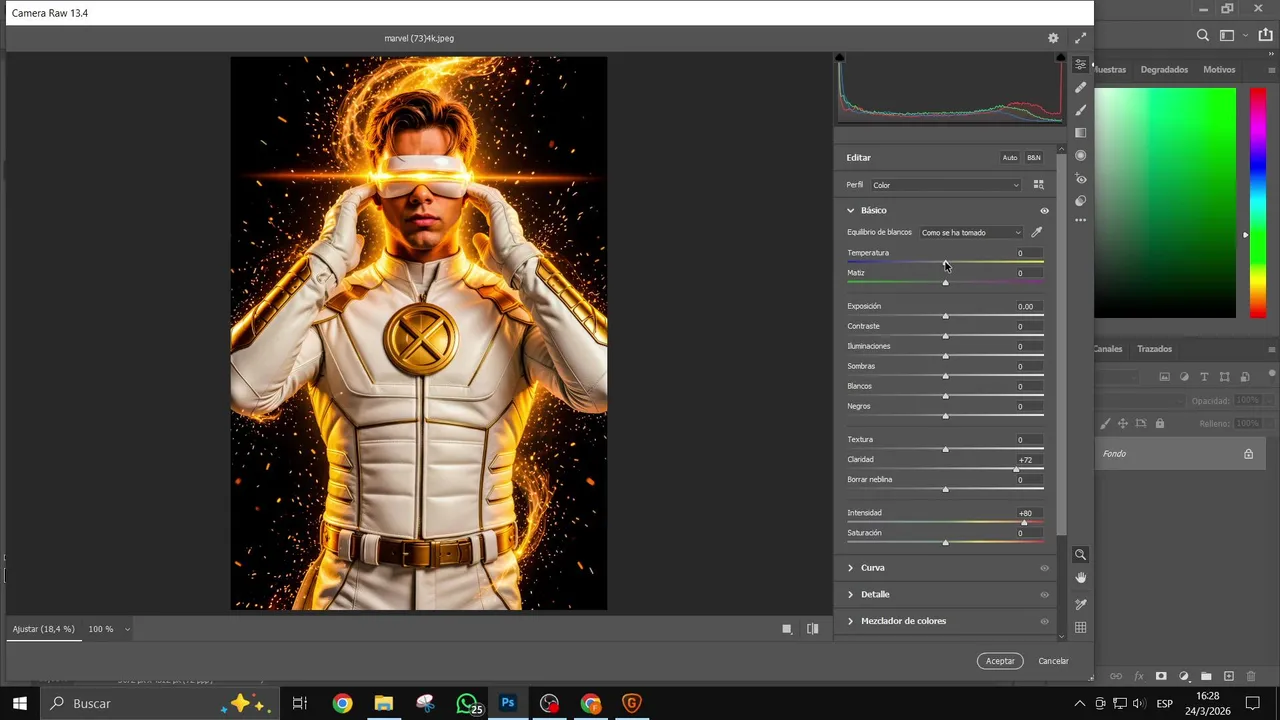Toggle full screen mode in Camera Raw
Screen dimensions: 1280x720
pos(1080,38)
